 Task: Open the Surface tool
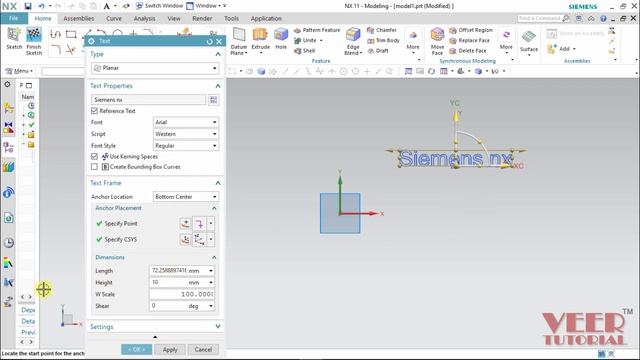click(x=529, y=41)
